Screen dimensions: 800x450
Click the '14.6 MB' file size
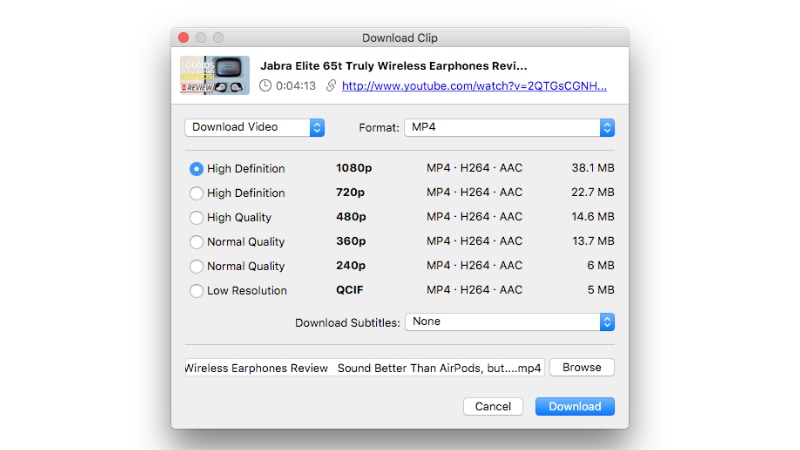(593, 217)
